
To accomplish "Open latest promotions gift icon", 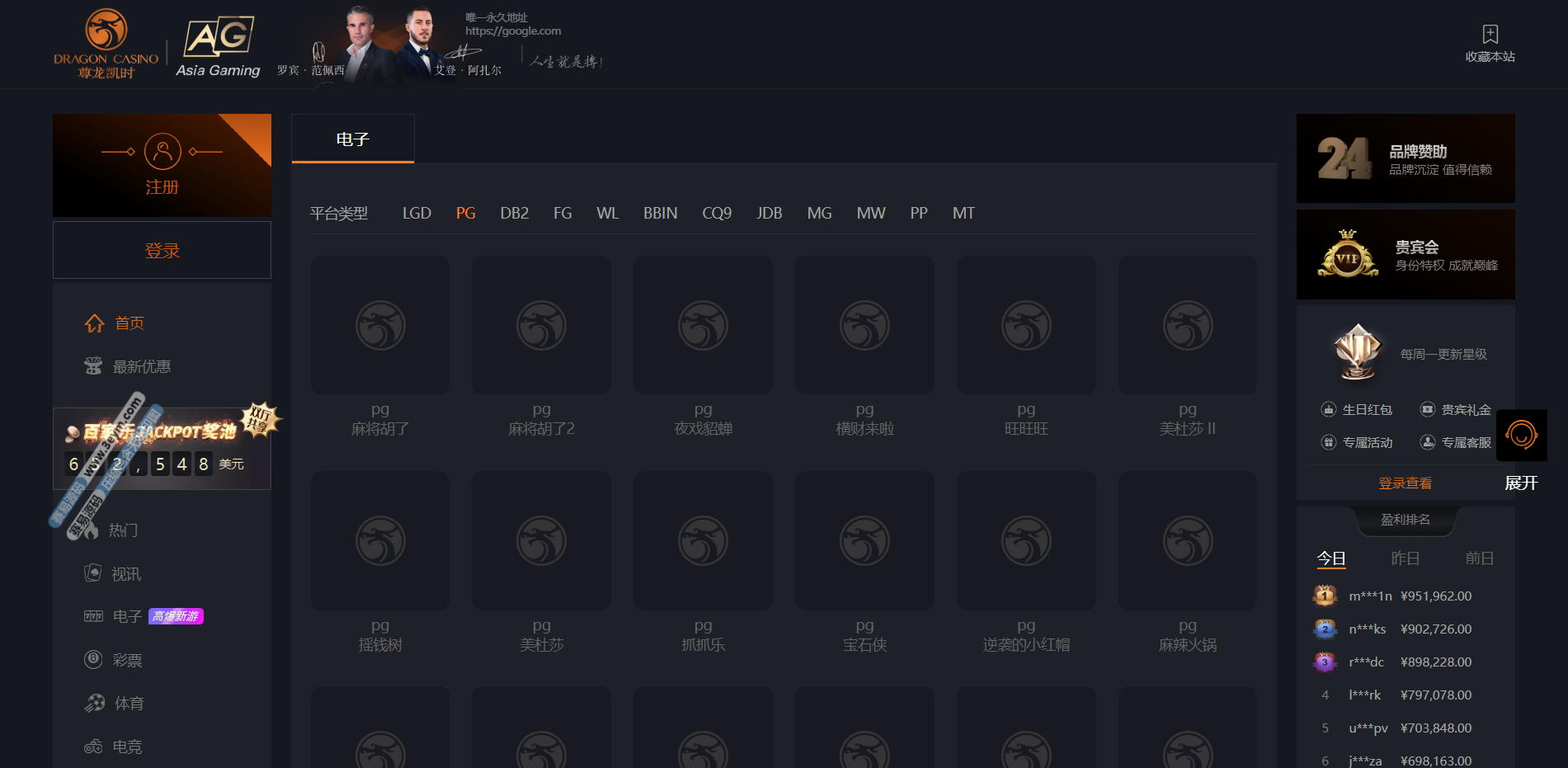I will click(93, 366).
